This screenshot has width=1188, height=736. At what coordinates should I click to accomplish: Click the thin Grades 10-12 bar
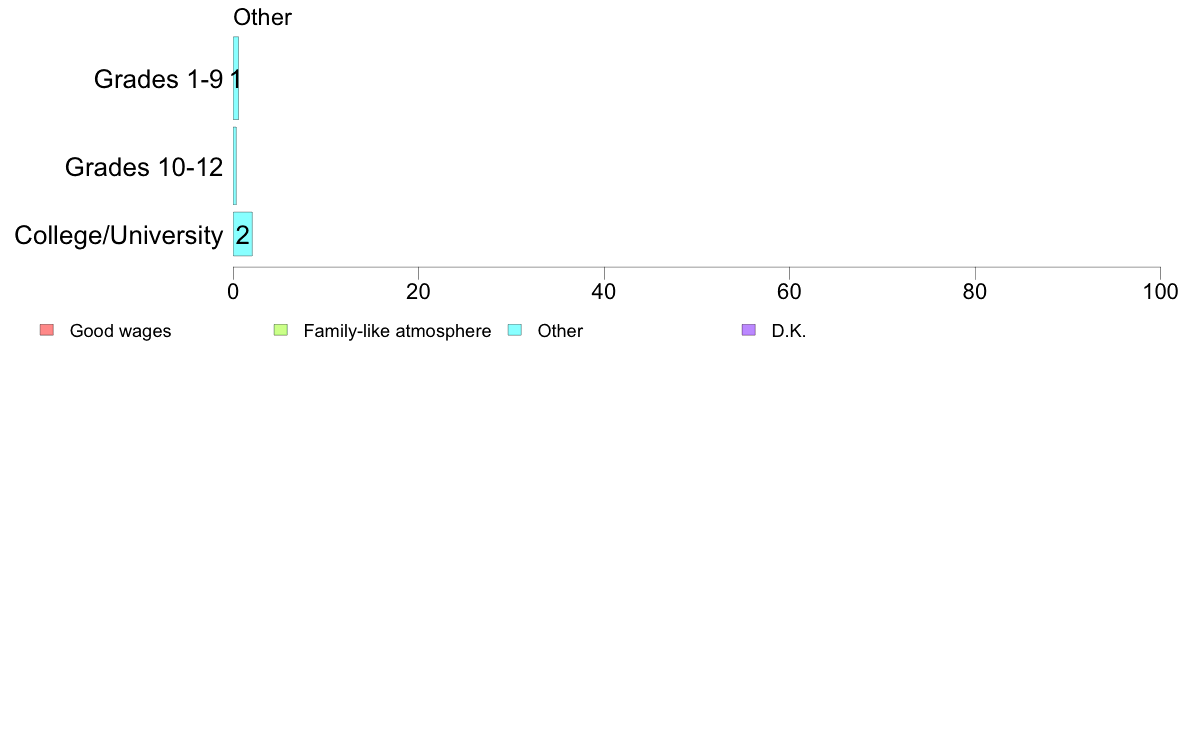(235, 166)
